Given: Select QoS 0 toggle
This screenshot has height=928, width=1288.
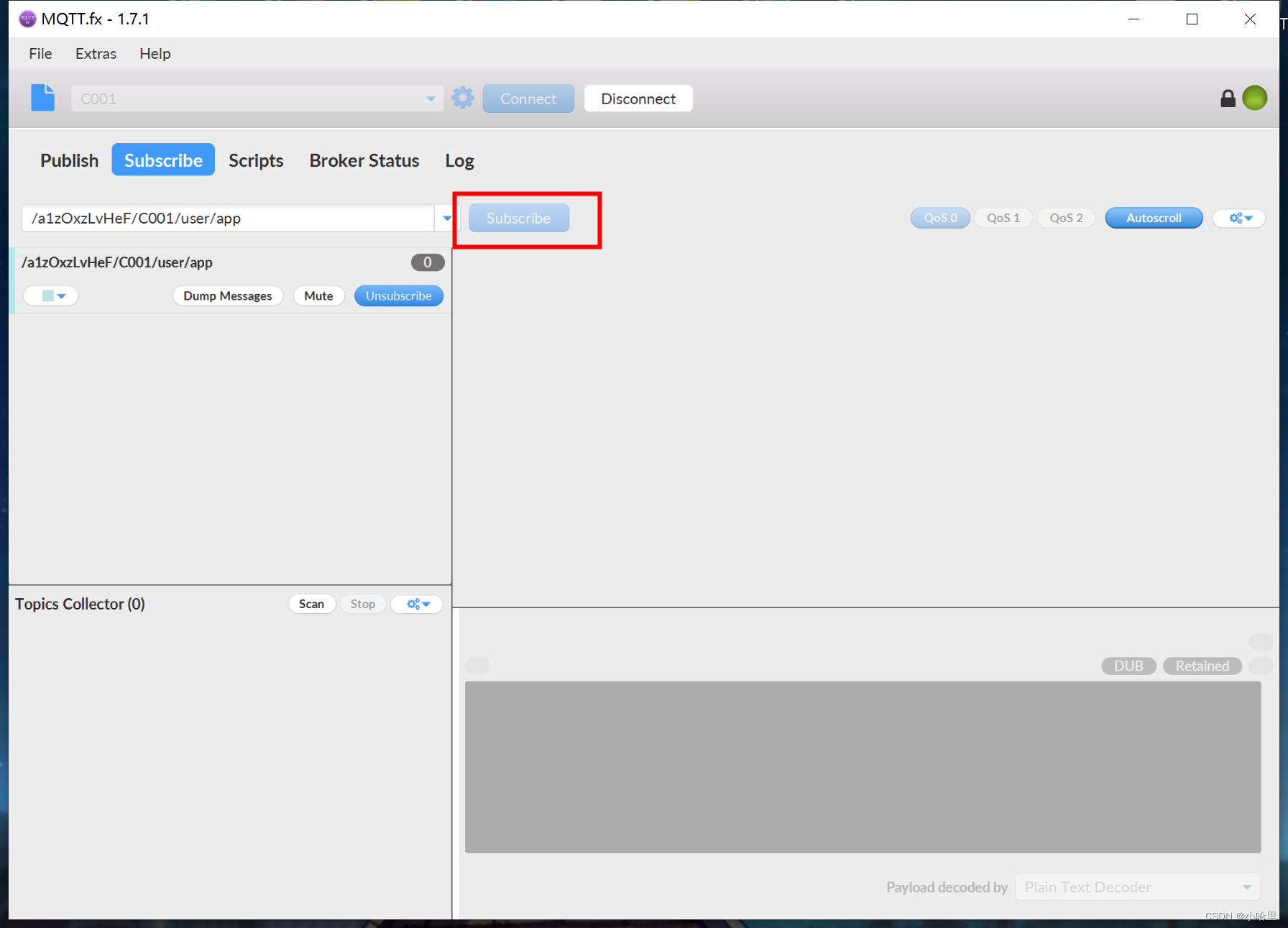Looking at the screenshot, I should (940, 218).
